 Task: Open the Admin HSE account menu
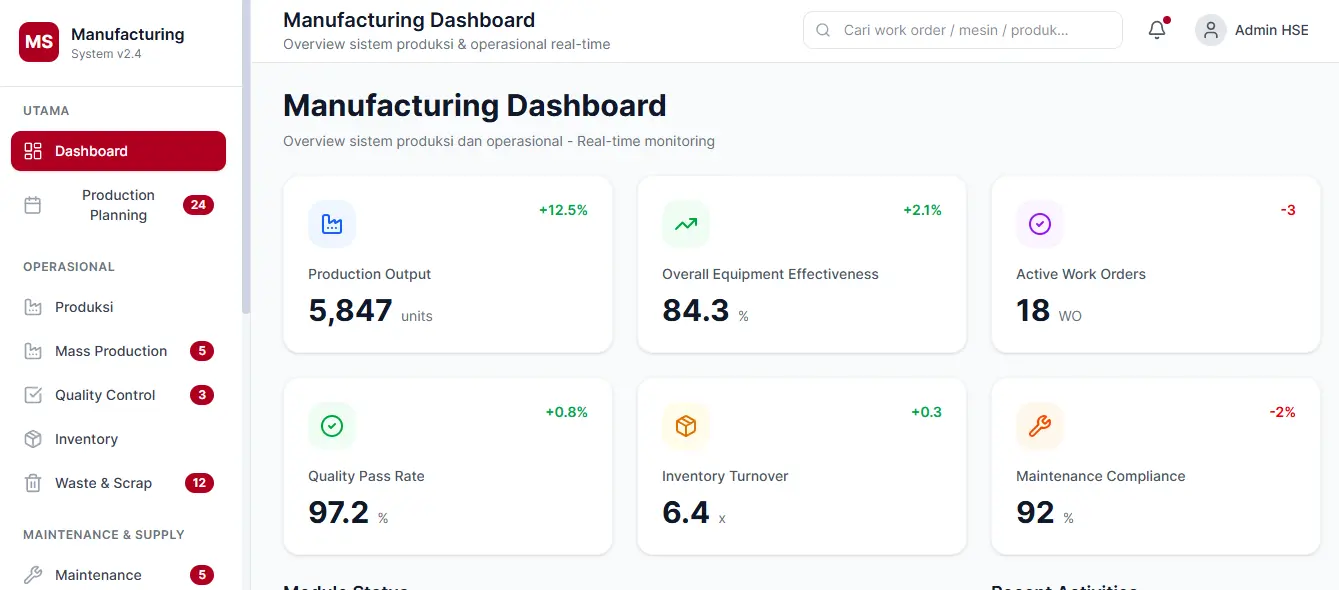point(1251,30)
